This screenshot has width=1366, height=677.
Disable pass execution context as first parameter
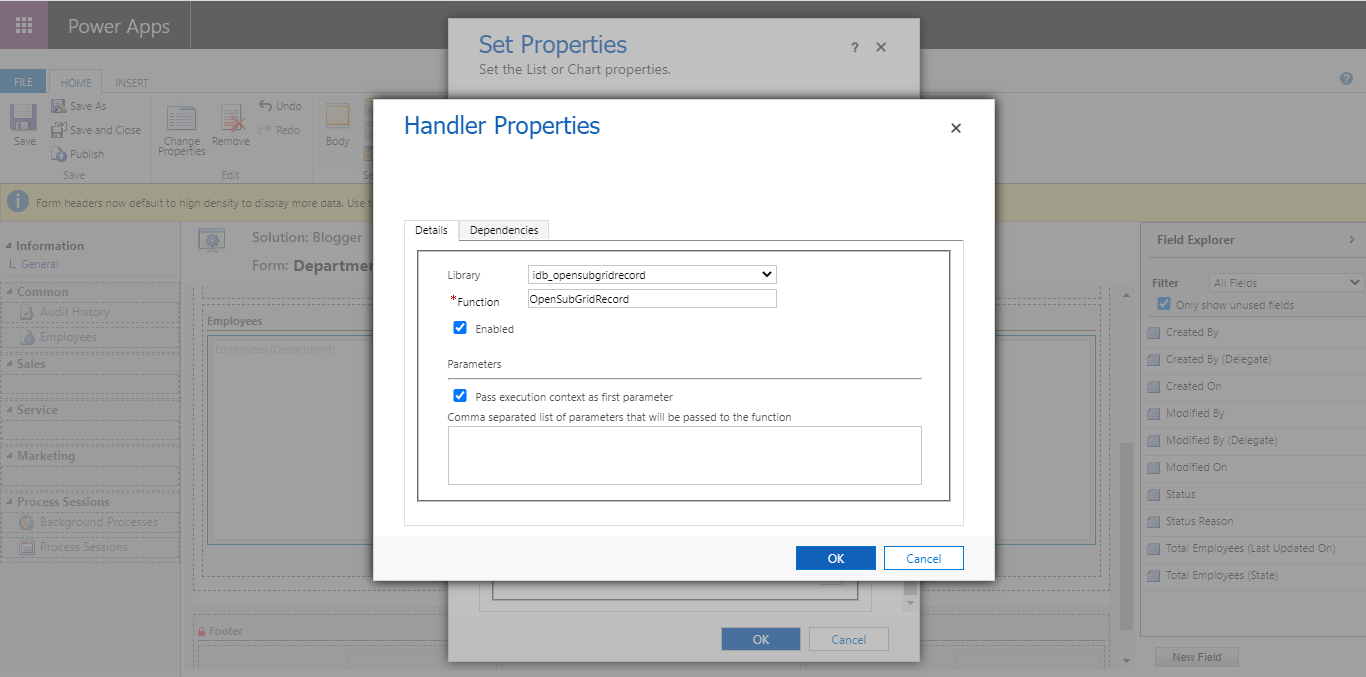pos(460,395)
